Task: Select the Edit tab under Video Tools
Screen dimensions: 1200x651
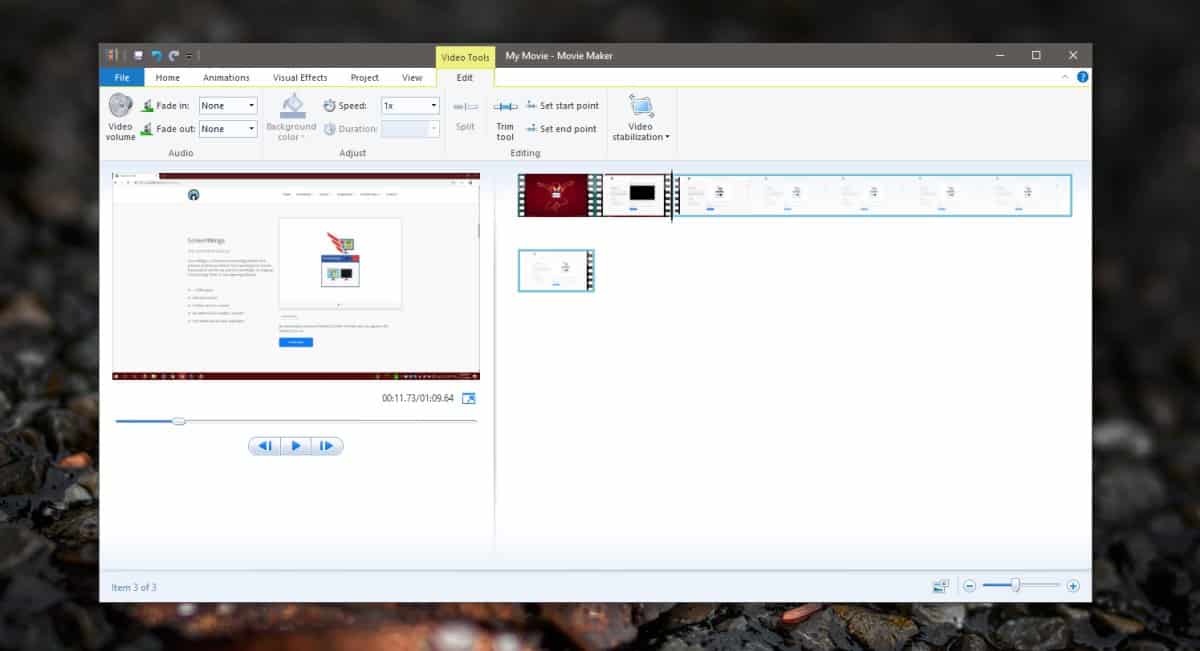Action: coord(465,77)
